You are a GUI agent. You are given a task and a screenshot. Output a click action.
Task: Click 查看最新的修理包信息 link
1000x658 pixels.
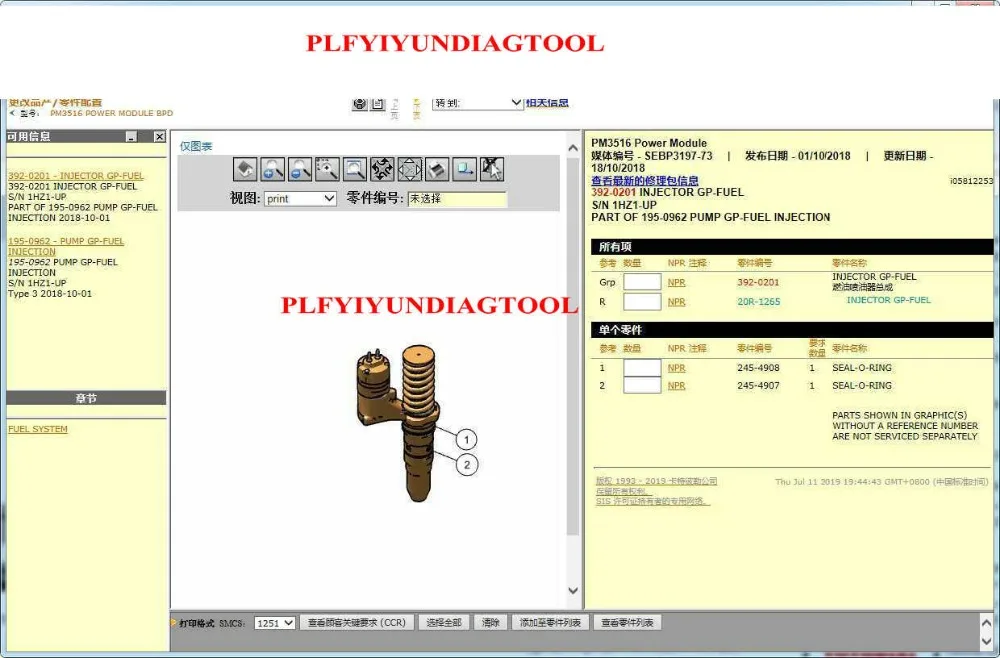645,180
